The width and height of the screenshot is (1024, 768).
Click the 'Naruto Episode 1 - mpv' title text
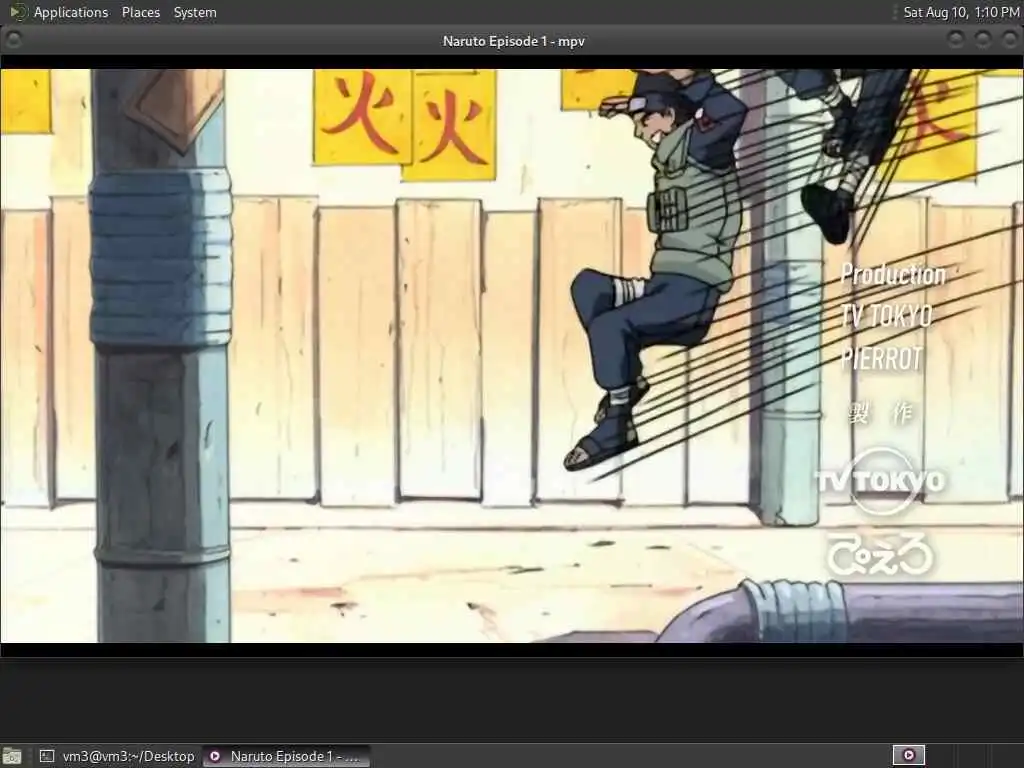click(513, 41)
